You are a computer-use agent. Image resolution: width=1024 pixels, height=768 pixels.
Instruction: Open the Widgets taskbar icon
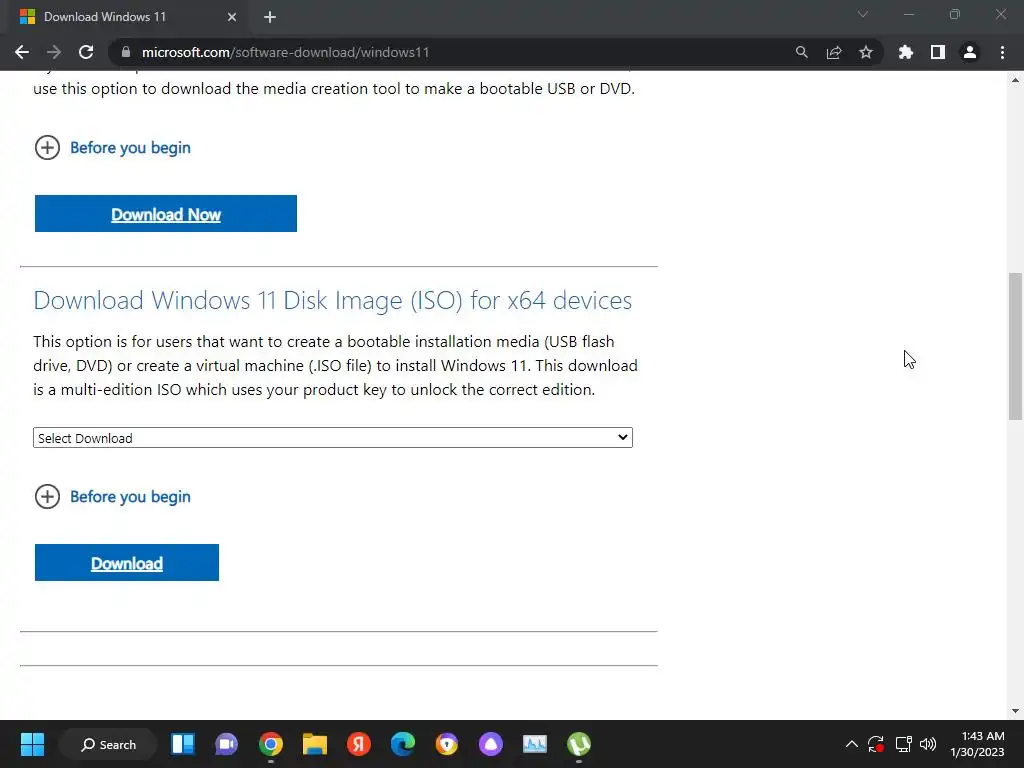(183, 744)
